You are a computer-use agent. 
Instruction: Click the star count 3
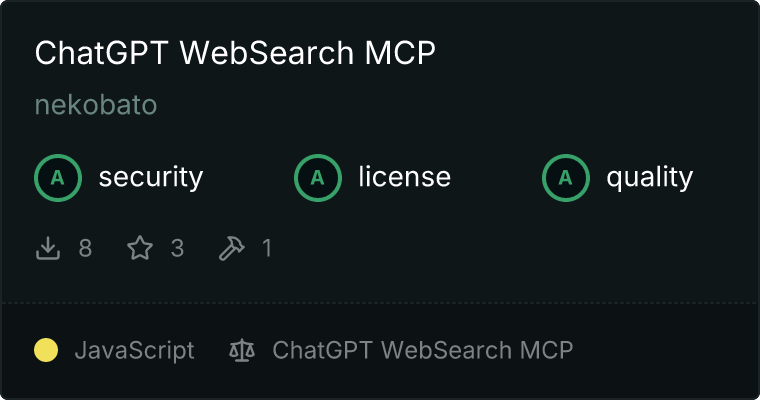[x=177, y=248]
